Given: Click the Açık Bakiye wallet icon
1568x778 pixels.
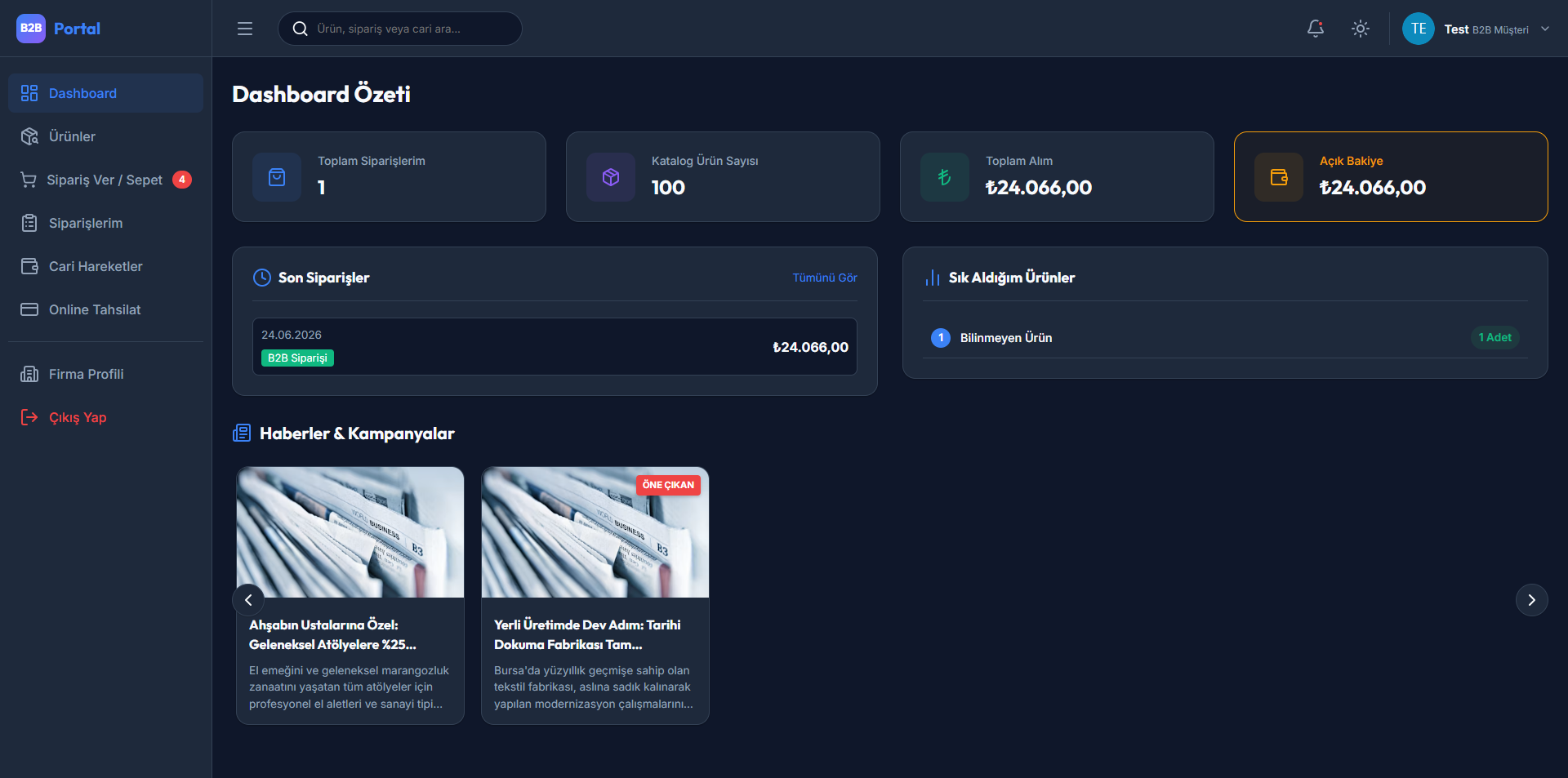Looking at the screenshot, I should (1279, 177).
